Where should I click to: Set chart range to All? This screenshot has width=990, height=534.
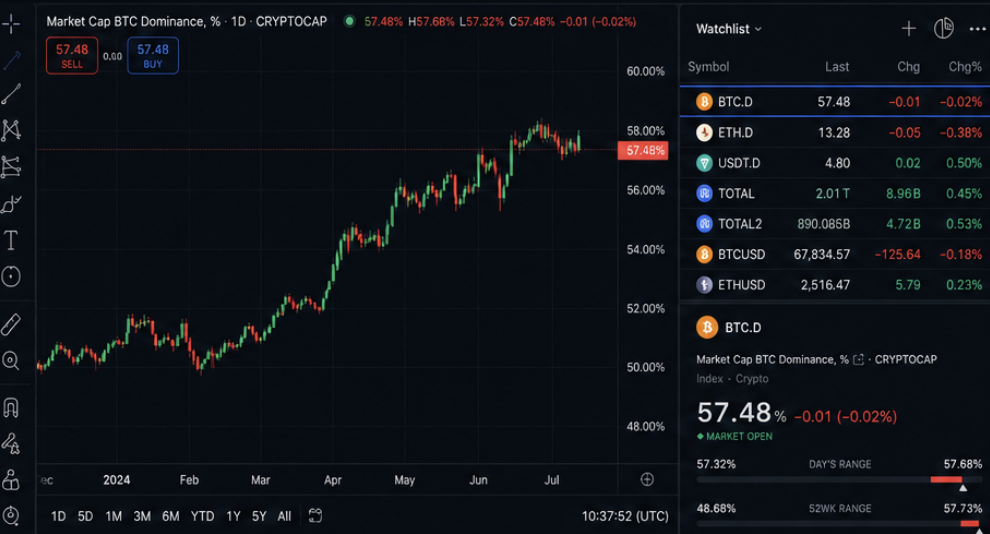tap(284, 516)
